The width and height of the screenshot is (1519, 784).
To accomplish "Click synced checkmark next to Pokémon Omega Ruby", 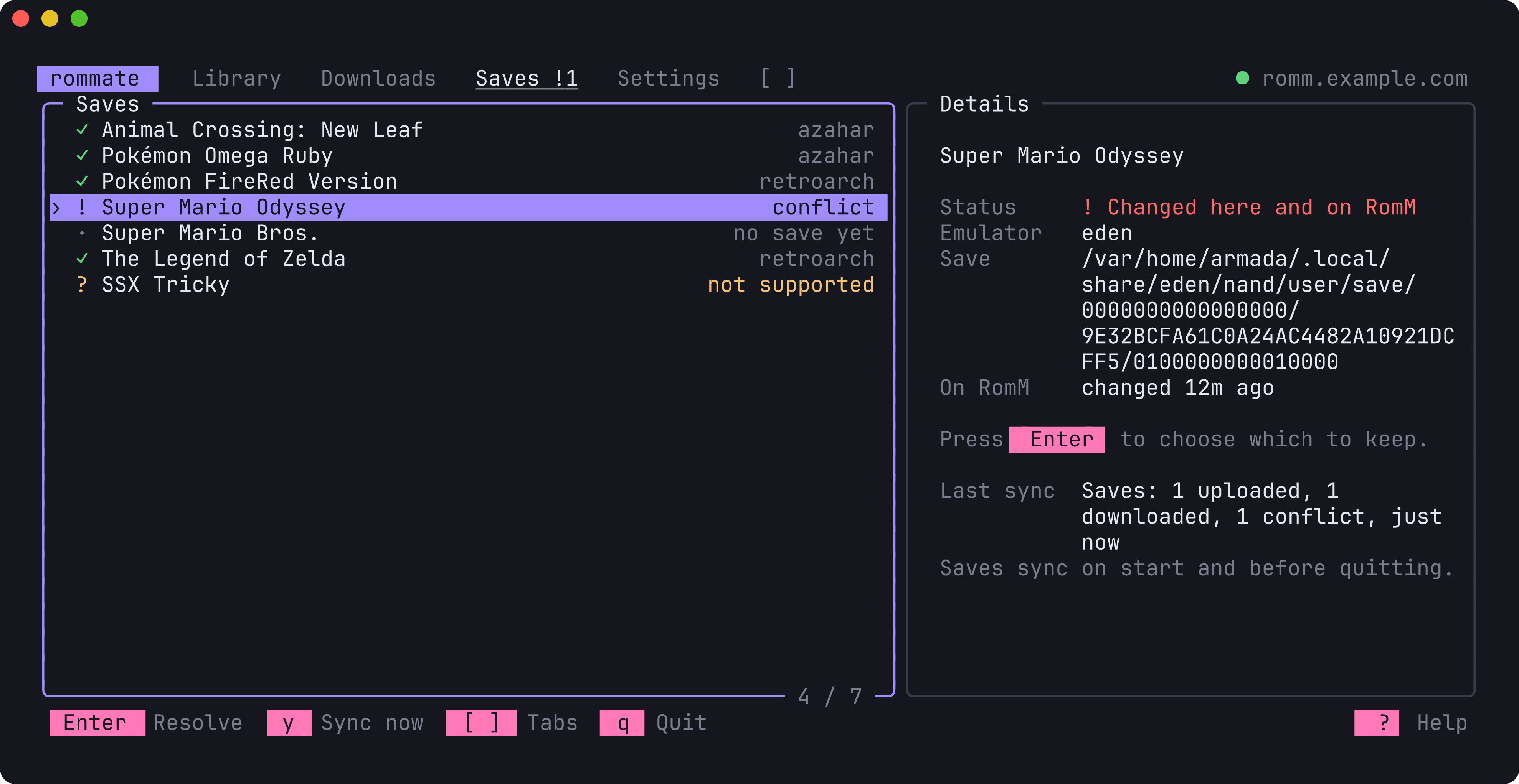I will 83,156.
